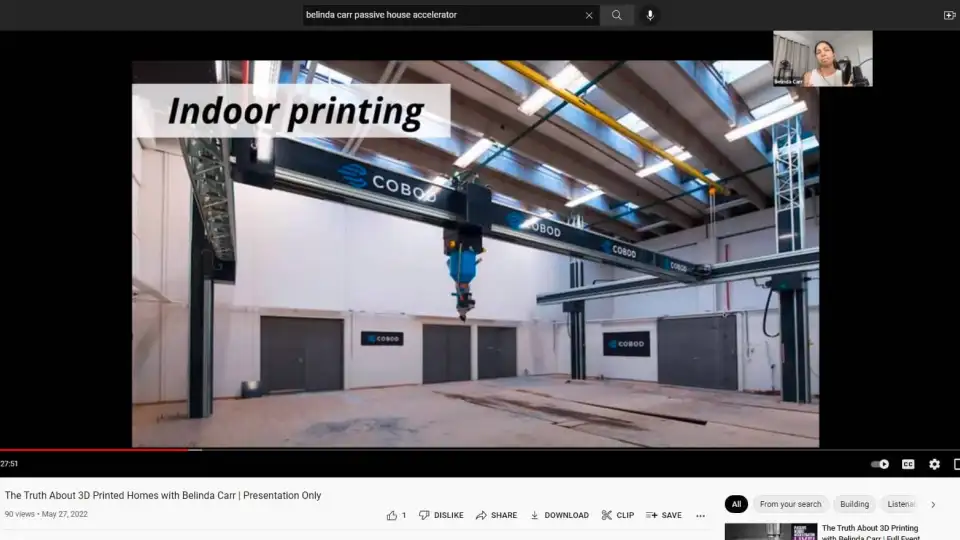The width and height of the screenshot is (960, 540).
Task: Toggle the autoplay switch
Action: click(x=880, y=464)
